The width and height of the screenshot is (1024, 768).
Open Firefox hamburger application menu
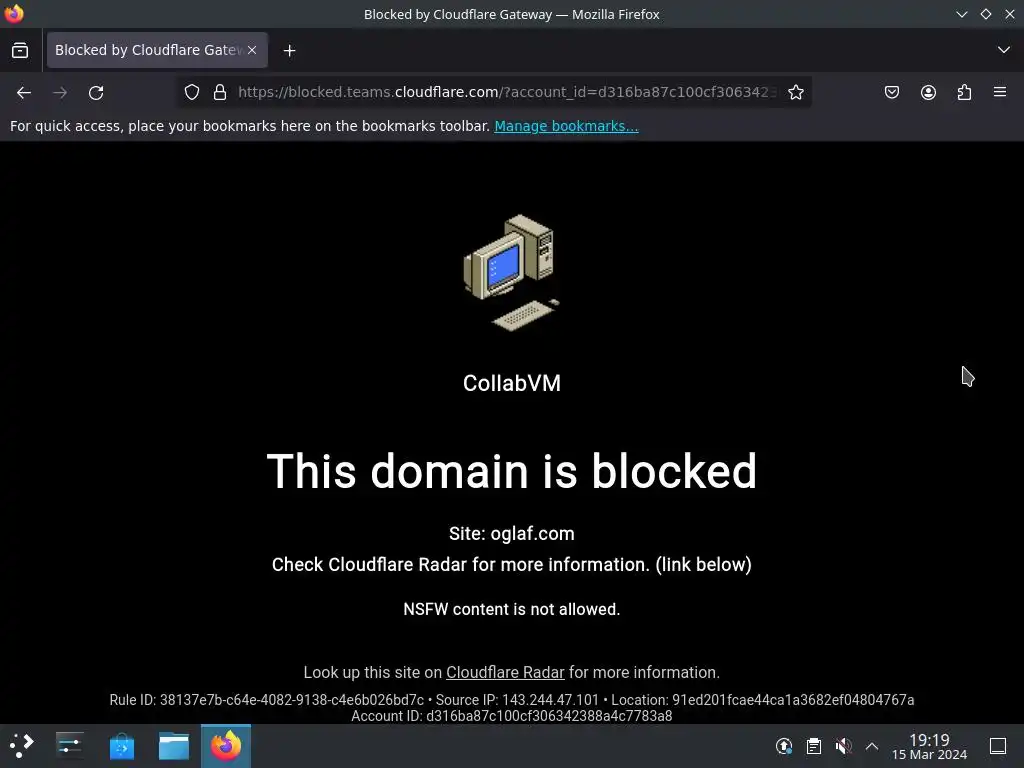click(1000, 92)
